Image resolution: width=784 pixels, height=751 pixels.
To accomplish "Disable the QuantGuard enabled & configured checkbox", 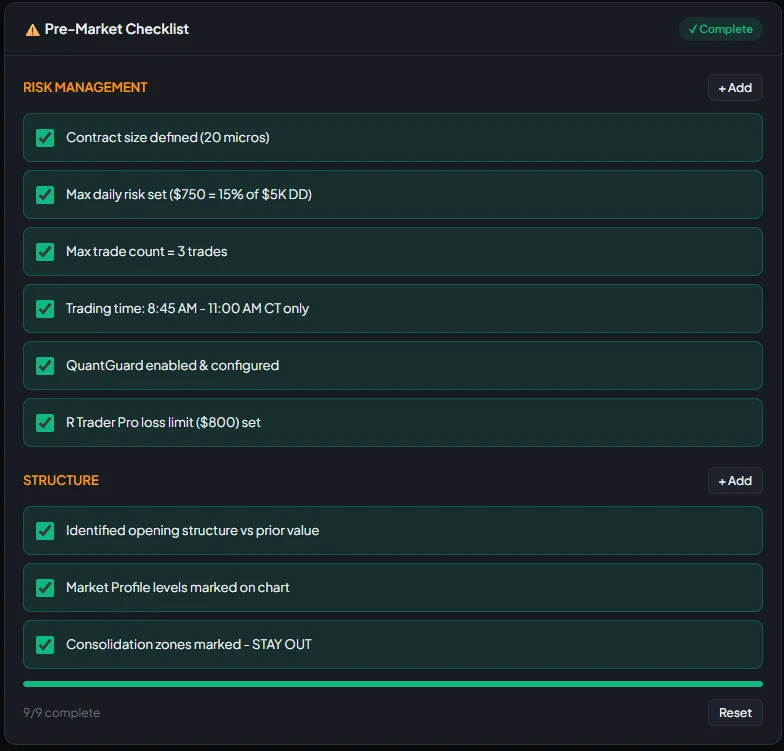I will pos(45,366).
